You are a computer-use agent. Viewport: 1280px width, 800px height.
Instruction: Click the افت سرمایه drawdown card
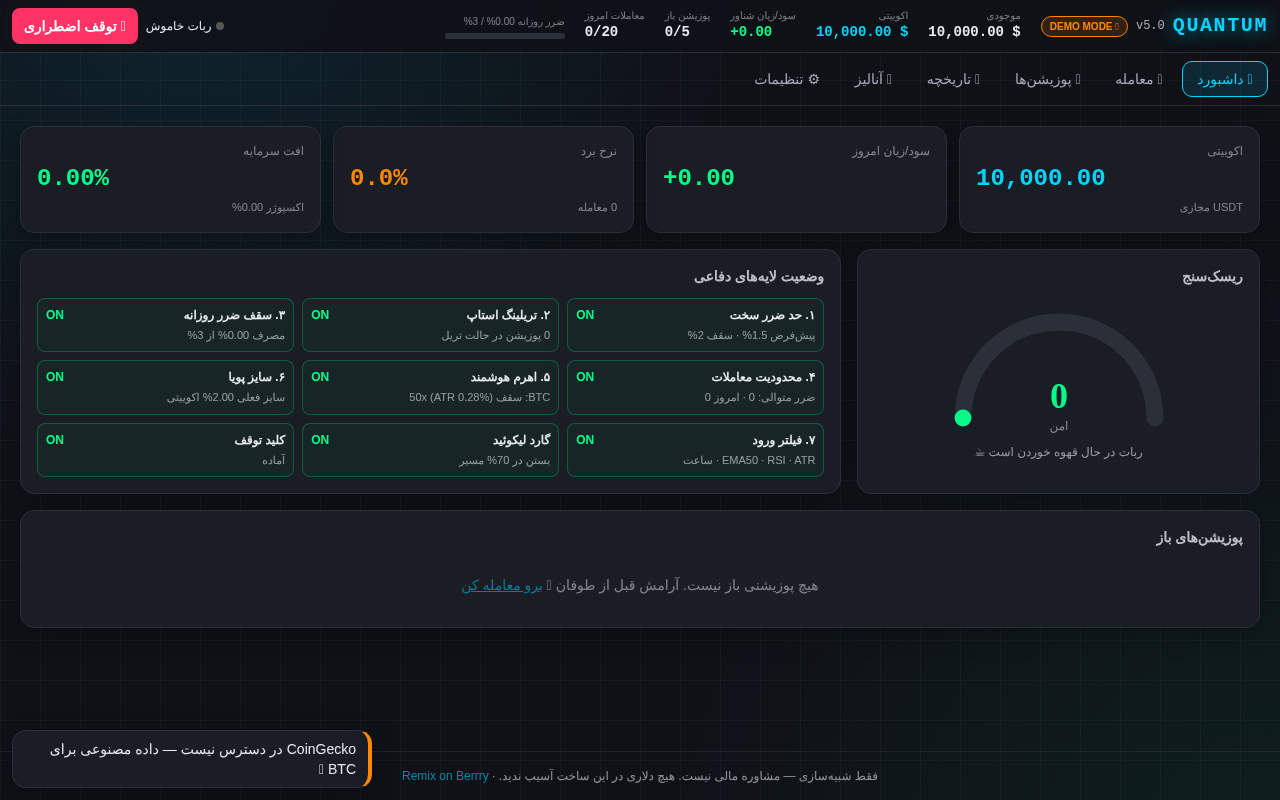click(170, 179)
